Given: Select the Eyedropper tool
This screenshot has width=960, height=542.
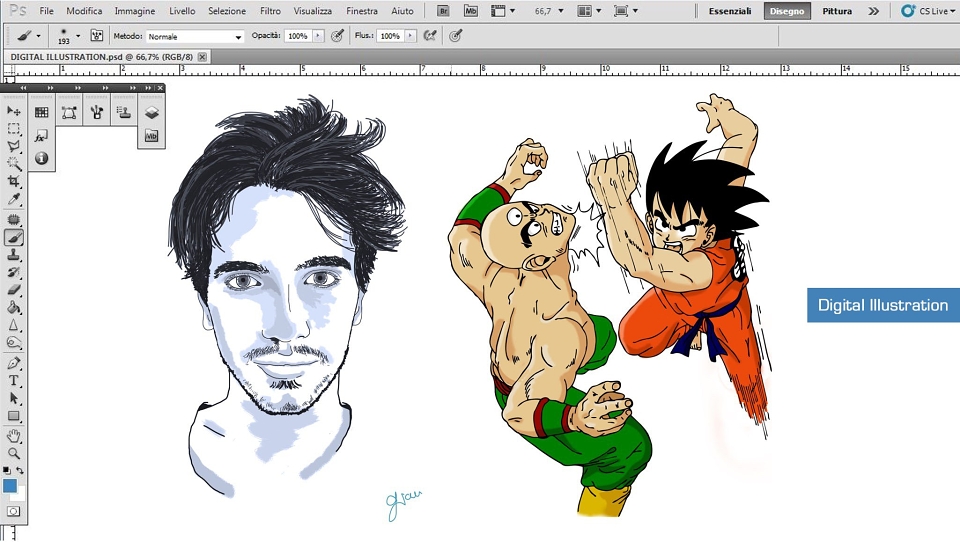Looking at the screenshot, I should (13, 199).
